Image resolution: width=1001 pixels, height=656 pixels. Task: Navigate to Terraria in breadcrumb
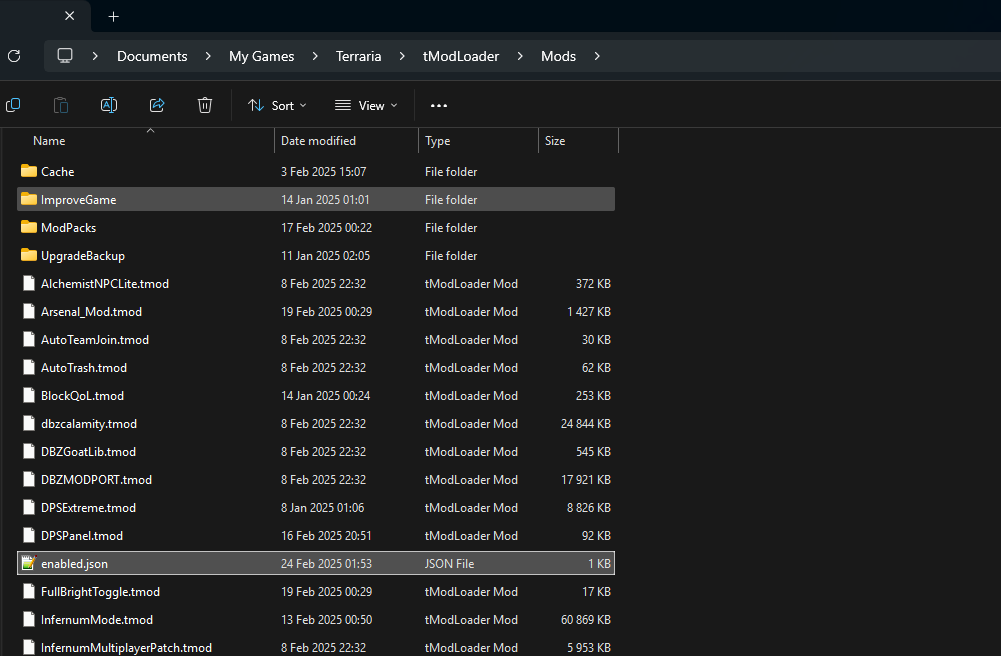click(359, 56)
